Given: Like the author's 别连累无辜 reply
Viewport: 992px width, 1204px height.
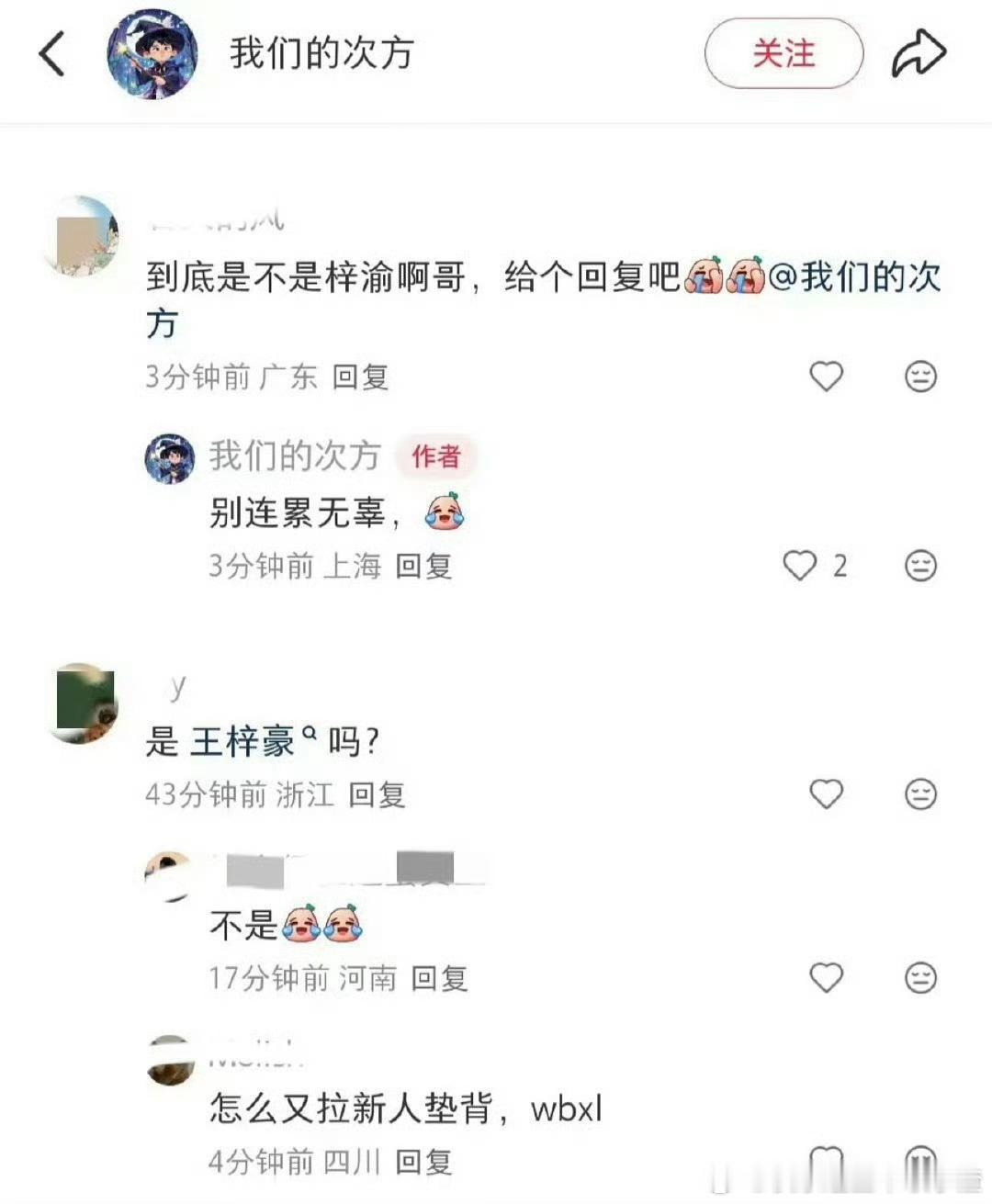Looking at the screenshot, I should coord(799,565).
